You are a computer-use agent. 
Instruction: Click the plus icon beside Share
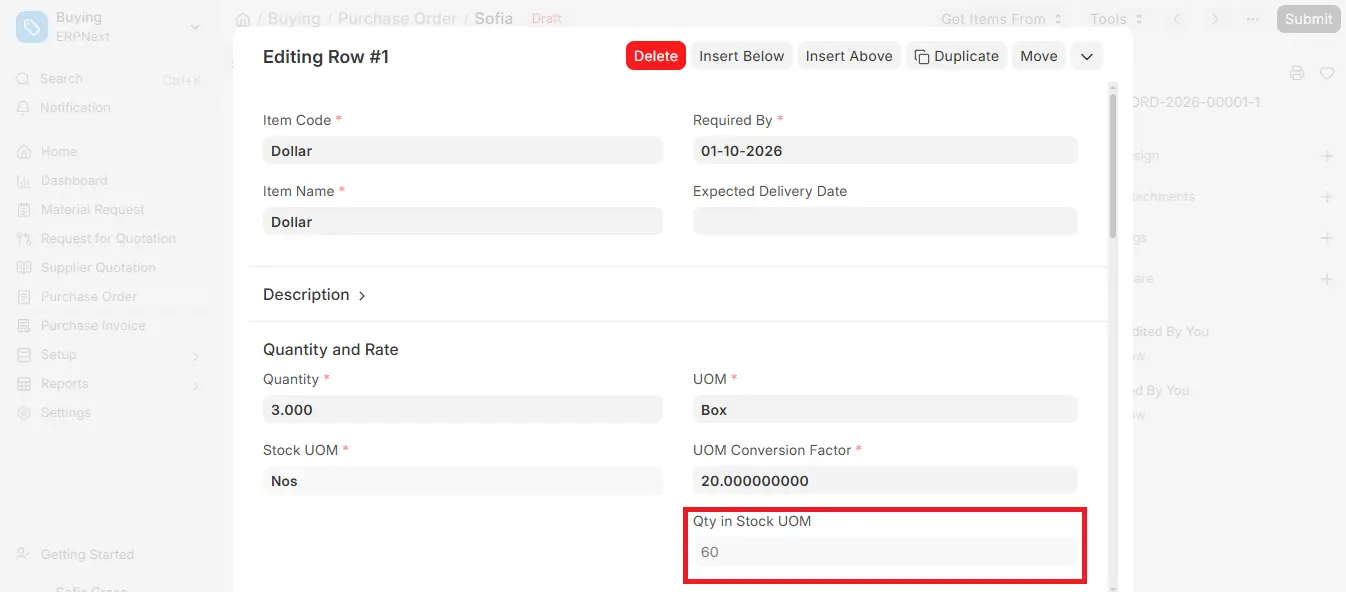1327,279
